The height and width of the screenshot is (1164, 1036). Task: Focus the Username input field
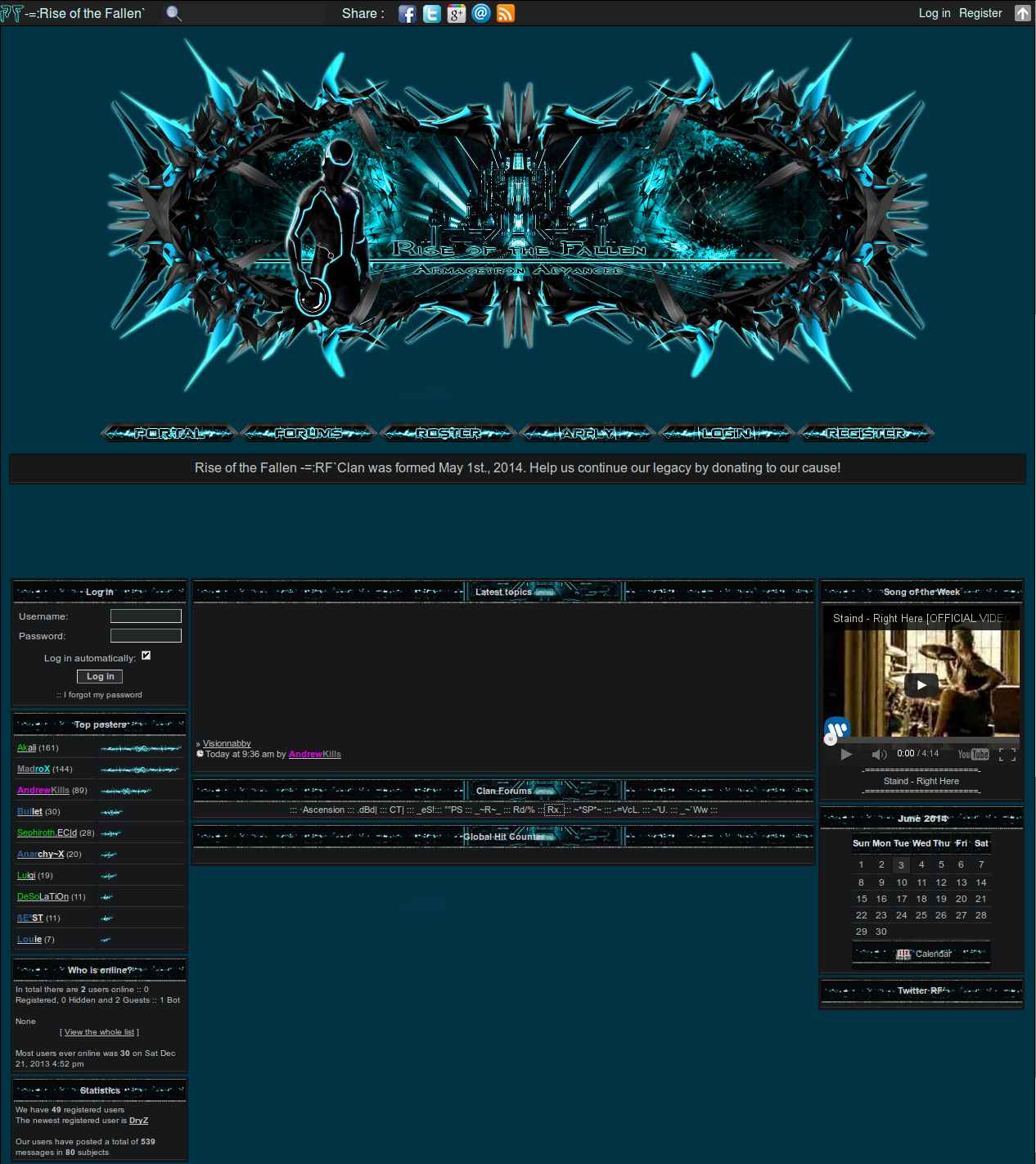(146, 616)
